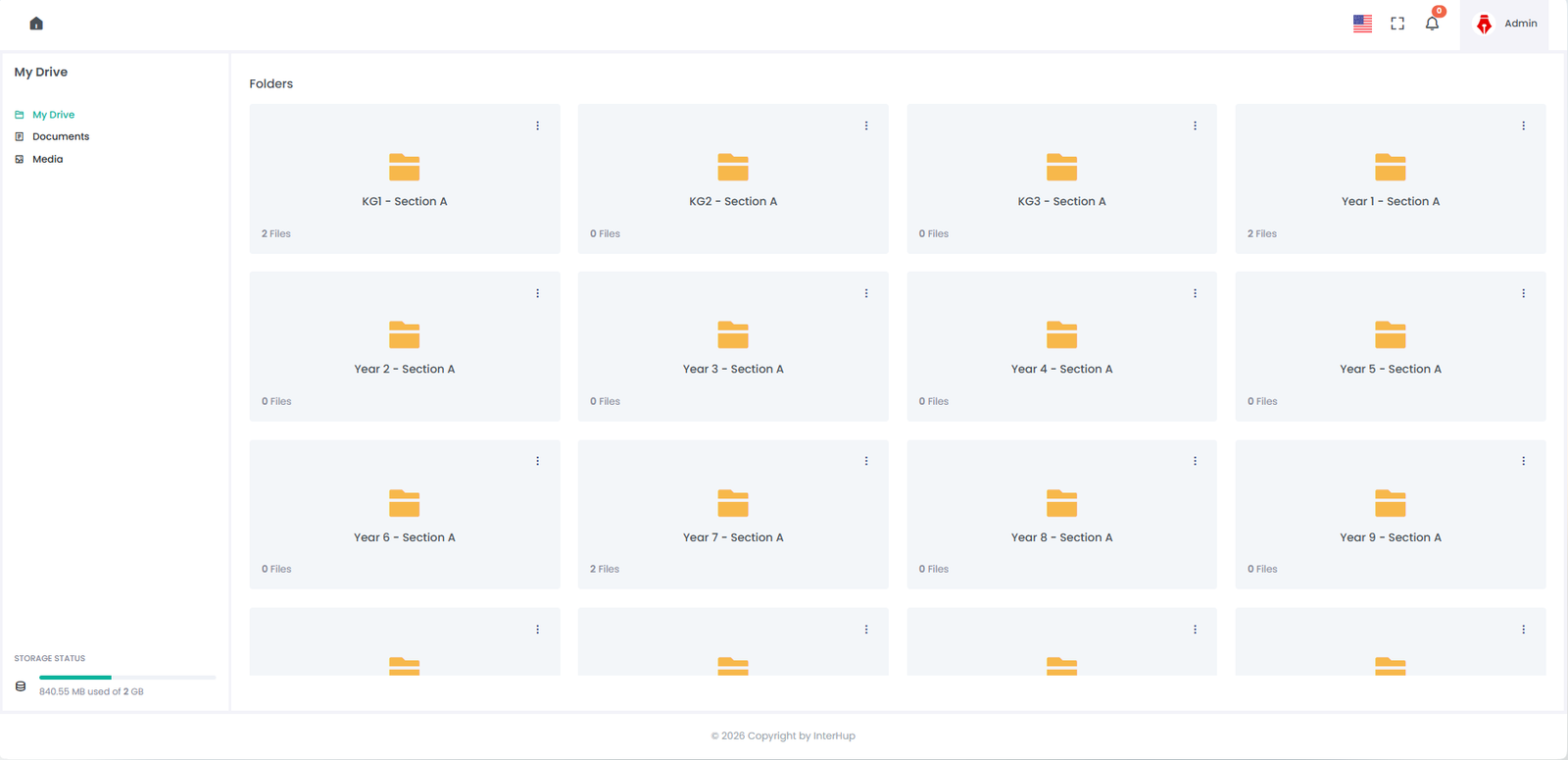Select My Drive in the sidebar

click(x=53, y=115)
